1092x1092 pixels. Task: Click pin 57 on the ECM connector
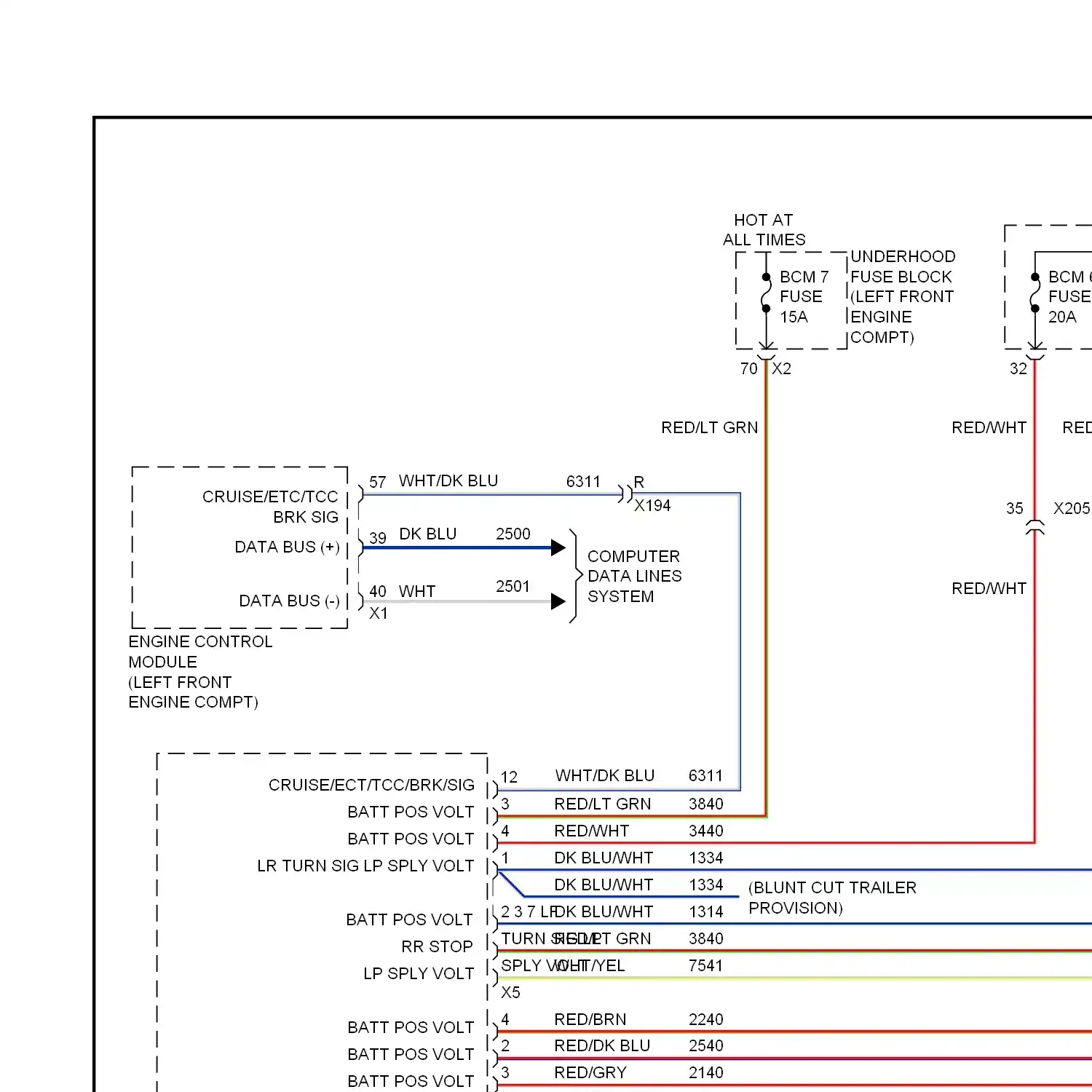pos(377,482)
